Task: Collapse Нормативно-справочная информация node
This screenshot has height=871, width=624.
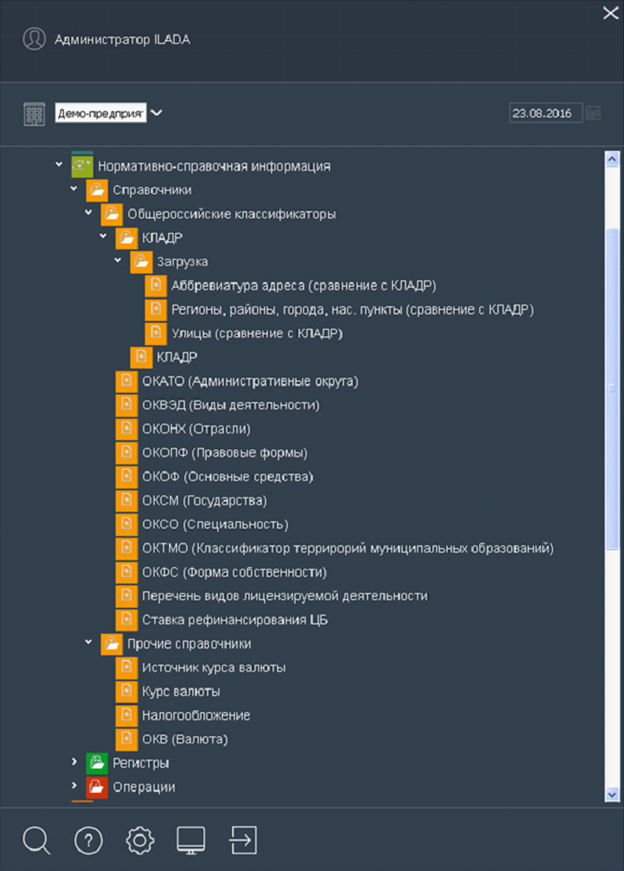Action: [59, 164]
